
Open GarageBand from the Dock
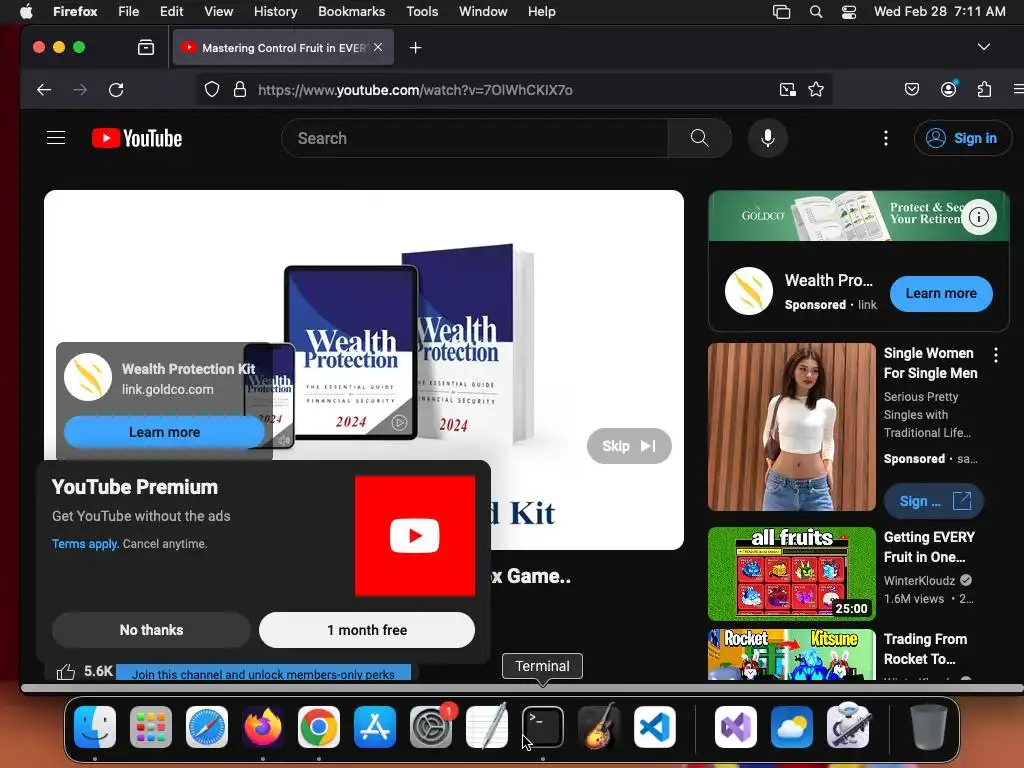[598, 727]
